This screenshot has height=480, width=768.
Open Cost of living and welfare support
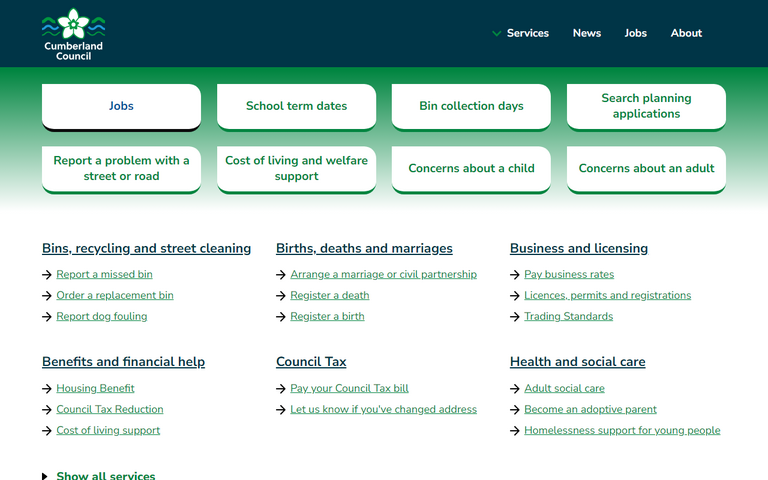[296, 168]
